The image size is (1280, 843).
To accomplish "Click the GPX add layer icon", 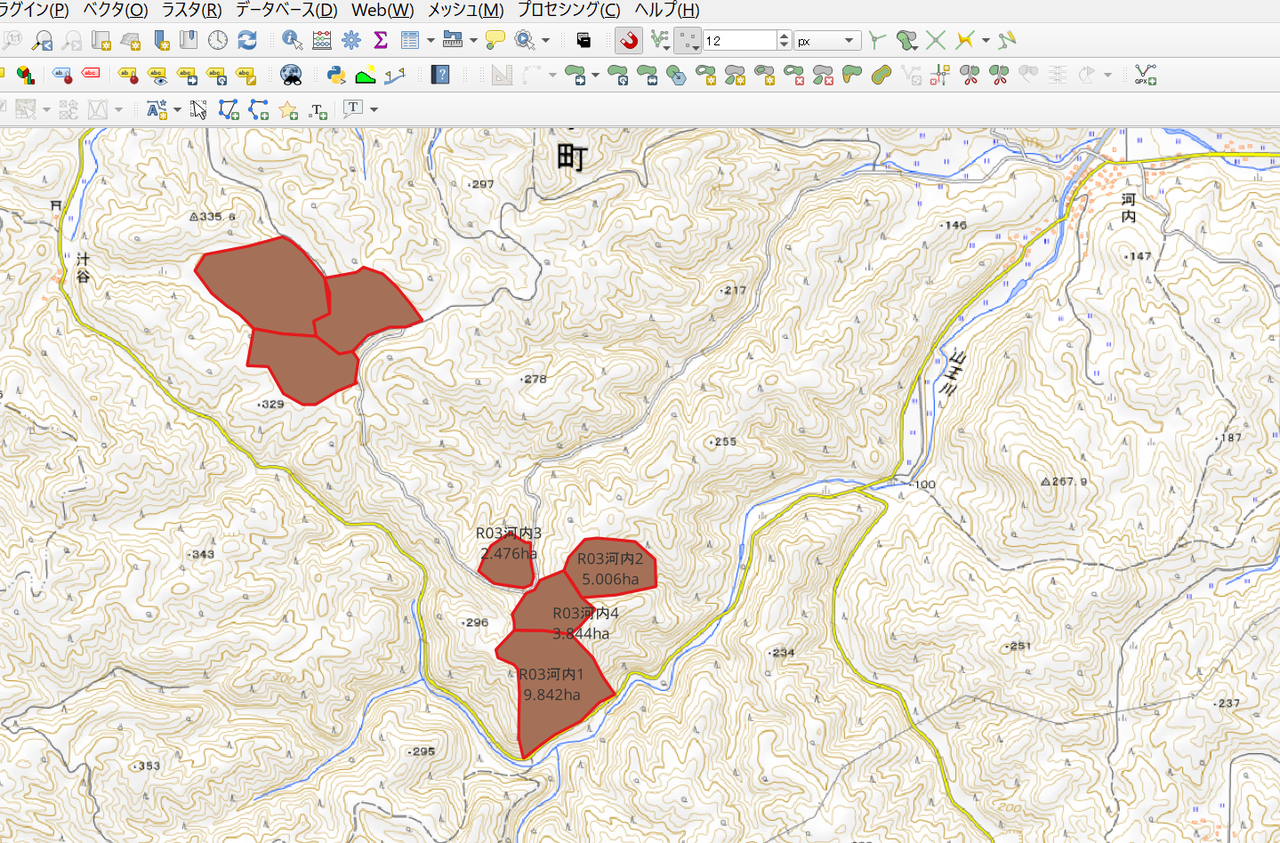I will coord(1146,74).
